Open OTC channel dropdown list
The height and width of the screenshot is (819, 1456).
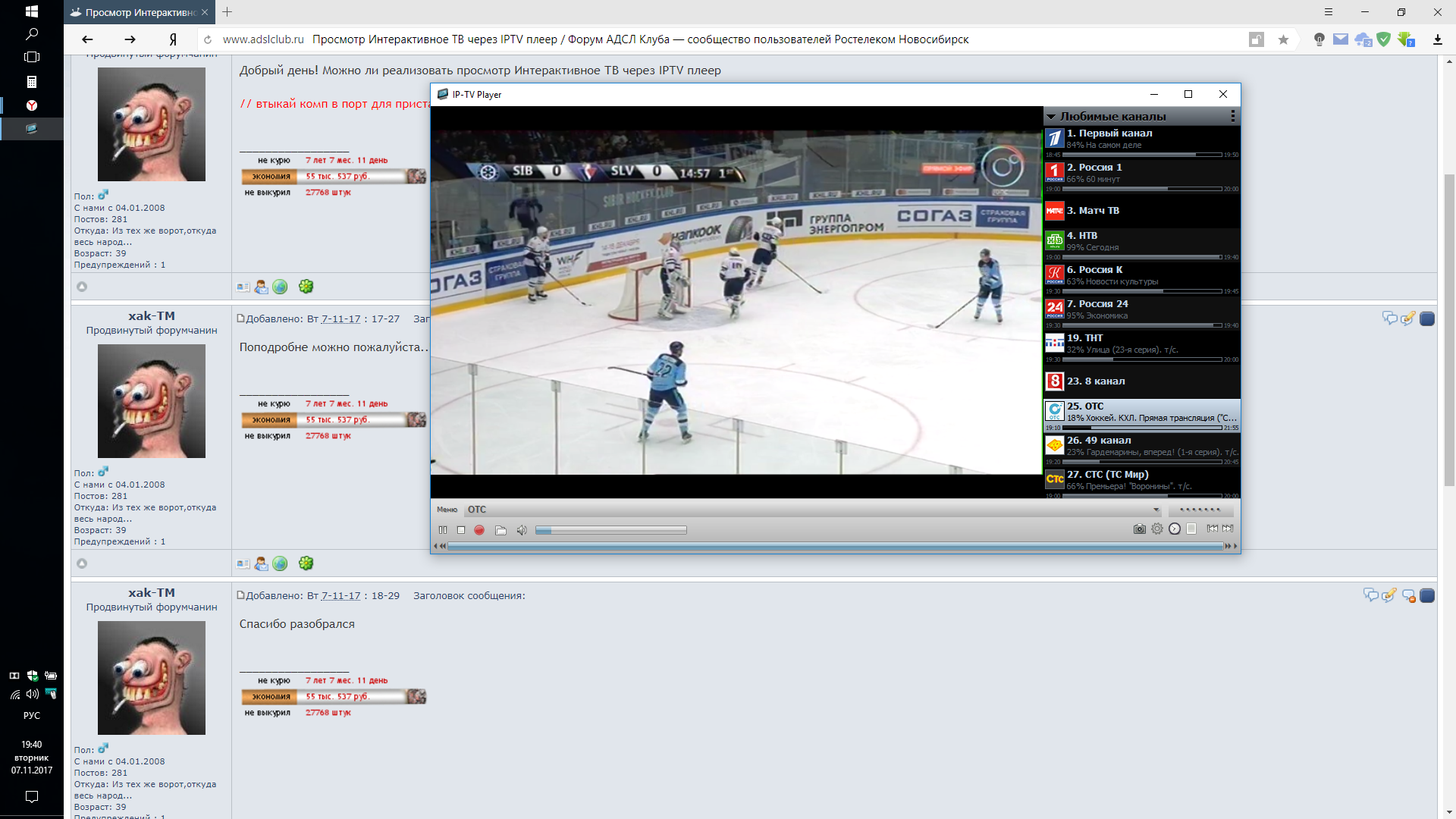1156,510
